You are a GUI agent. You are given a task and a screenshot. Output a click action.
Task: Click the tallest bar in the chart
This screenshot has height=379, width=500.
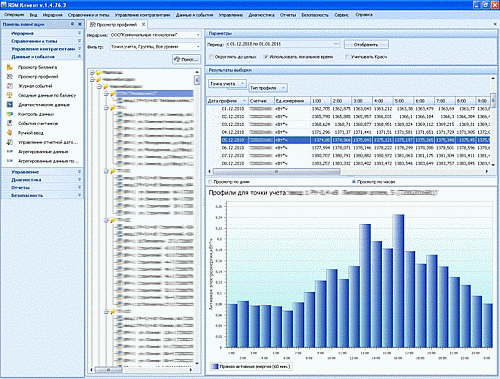(x=398, y=281)
